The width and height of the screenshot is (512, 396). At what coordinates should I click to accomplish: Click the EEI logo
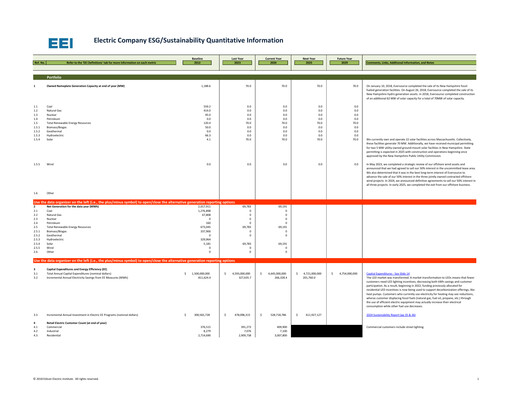(x=60, y=43)
